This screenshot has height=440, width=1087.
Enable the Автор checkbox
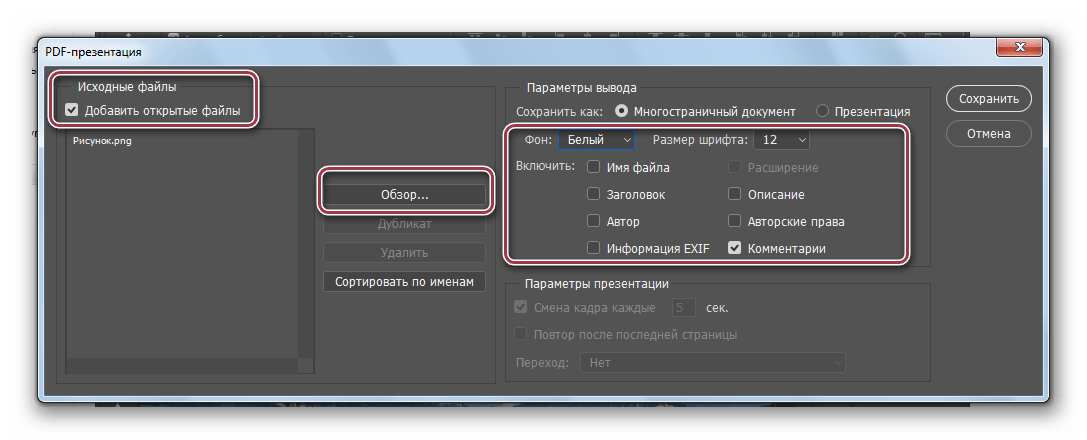tap(593, 222)
